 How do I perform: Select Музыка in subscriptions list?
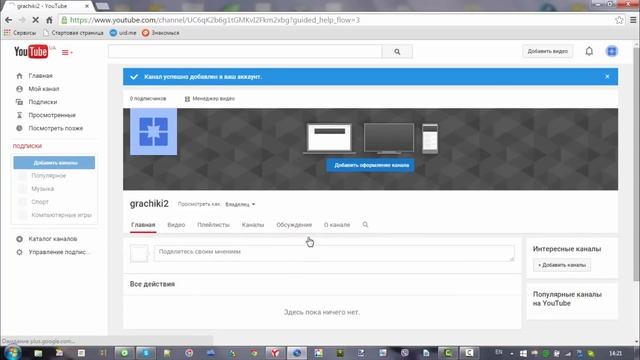click(x=42, y=189)
